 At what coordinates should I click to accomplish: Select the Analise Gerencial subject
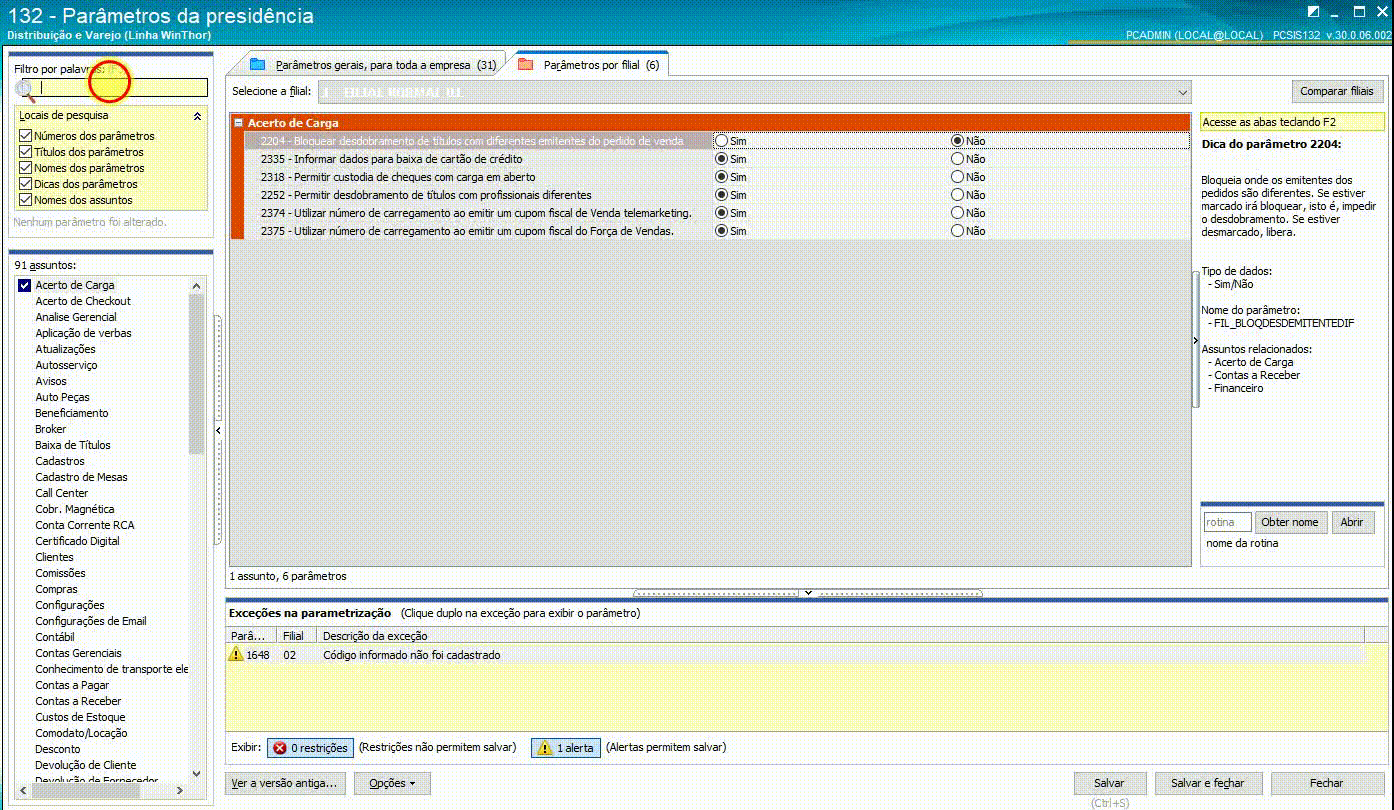(76, 317)
